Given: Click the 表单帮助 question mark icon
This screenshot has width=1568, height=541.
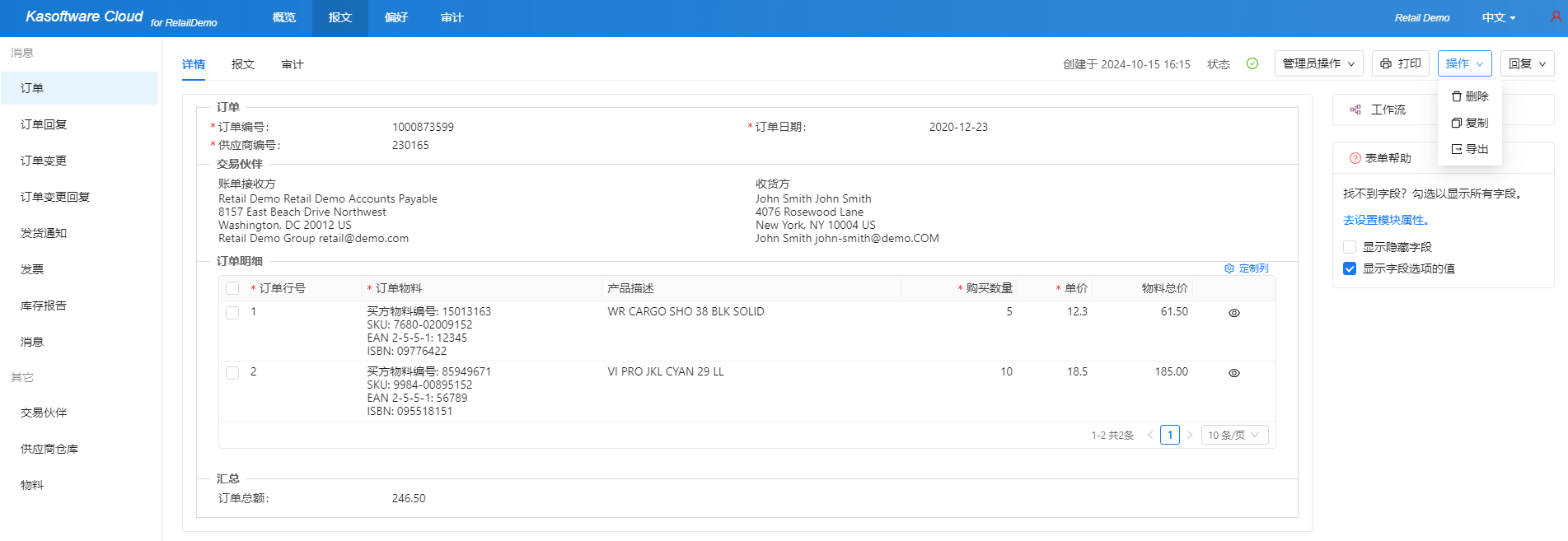Looking at the screenshot, I should pyautogui.click(x=1355, y=158).
